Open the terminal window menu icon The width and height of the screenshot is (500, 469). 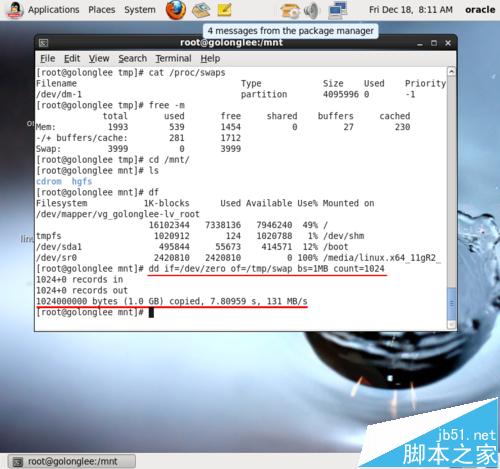tap(43, 43)
